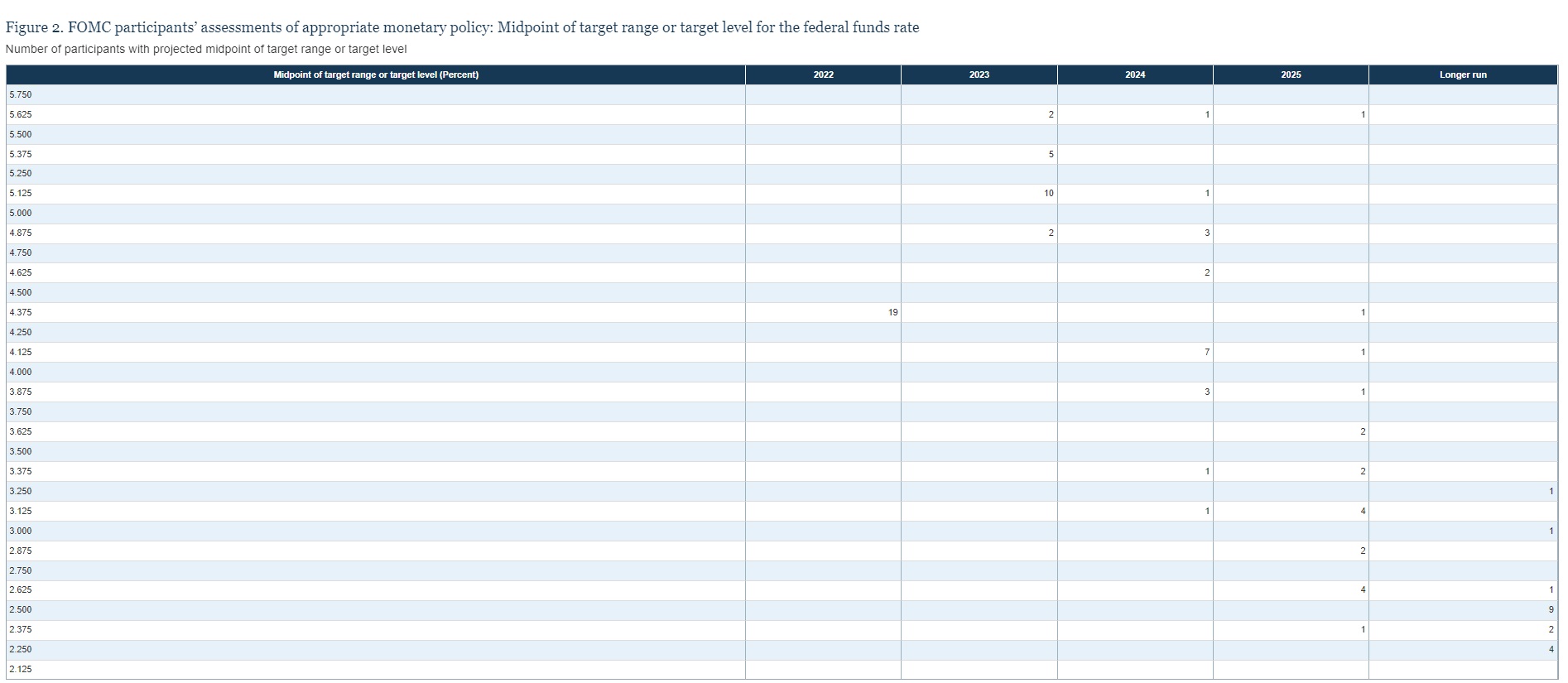This screenshot has height=683, width=1568.
Task: Select the value 7 in row 4.125
Action: 1207,352
